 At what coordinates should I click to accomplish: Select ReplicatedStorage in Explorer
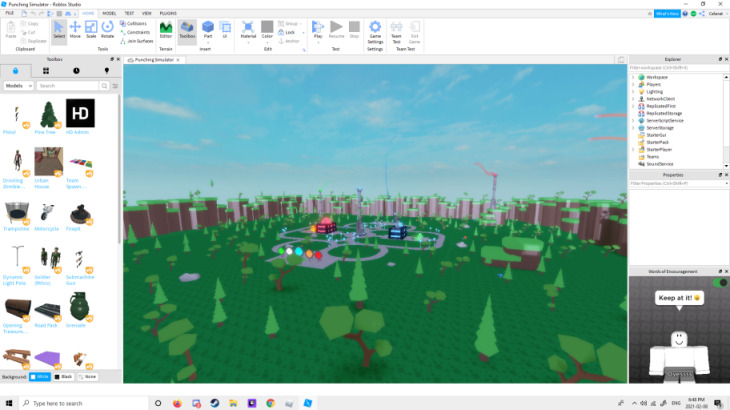[x=664, y=113]
